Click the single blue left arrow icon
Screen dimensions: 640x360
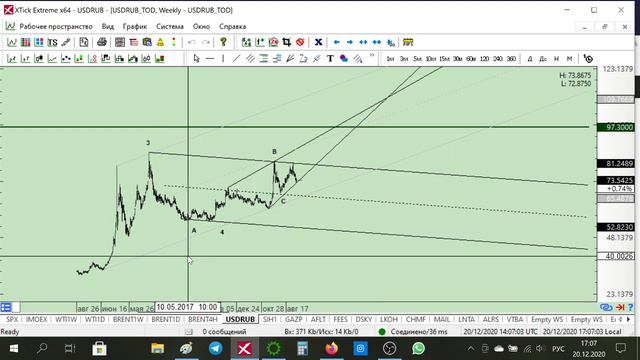coord(336,42)
